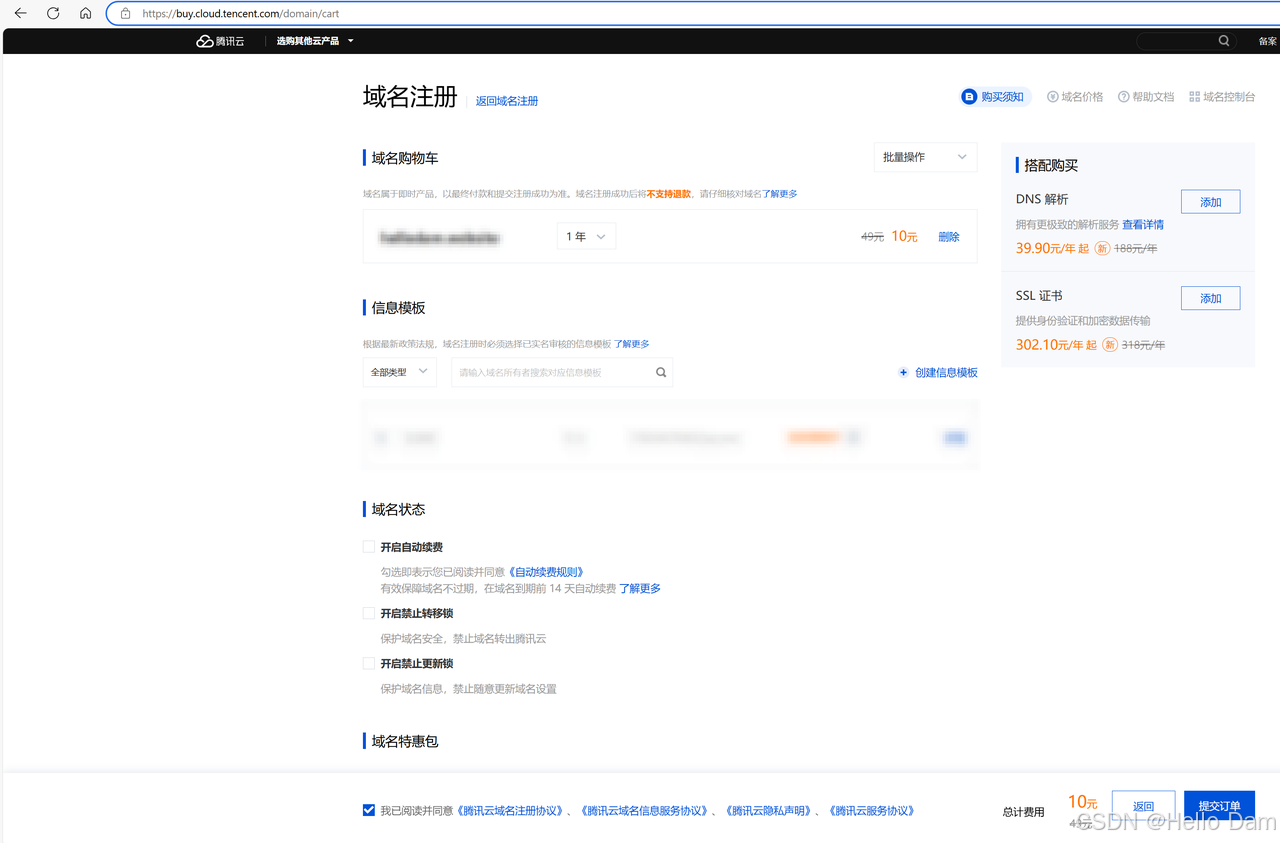This screenshot has height=843, width=1280.
Task: Enable 开启禁止更新锁 update lock
Action: (369, 662)
